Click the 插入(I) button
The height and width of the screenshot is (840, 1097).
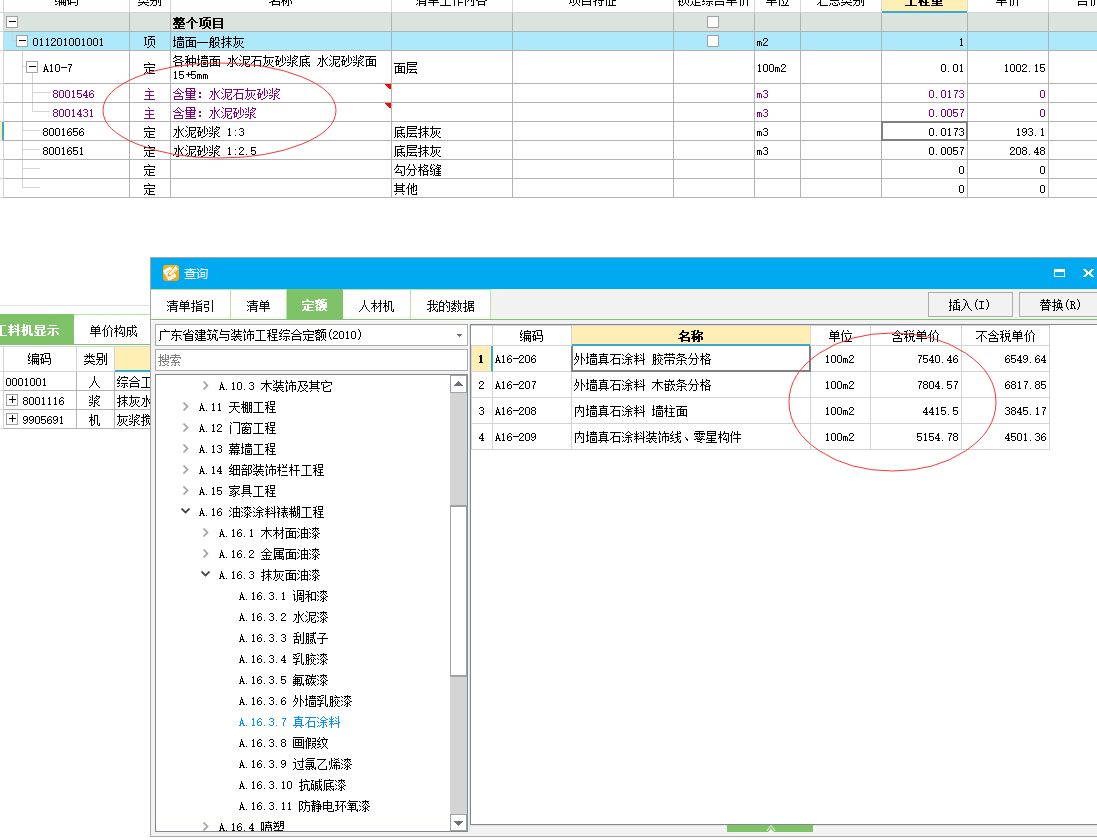970,305
